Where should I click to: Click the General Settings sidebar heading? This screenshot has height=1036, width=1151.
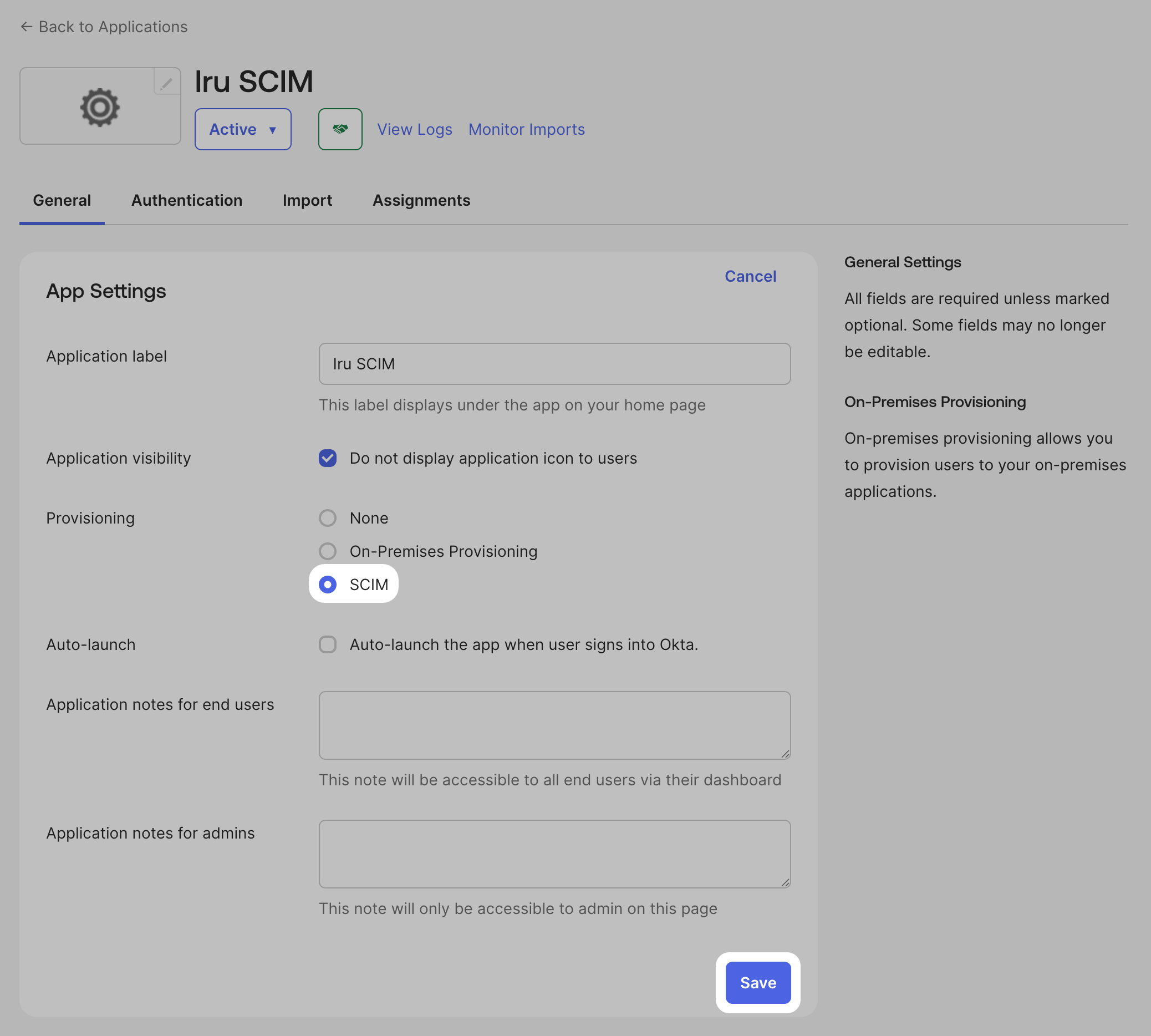point(903,262)
